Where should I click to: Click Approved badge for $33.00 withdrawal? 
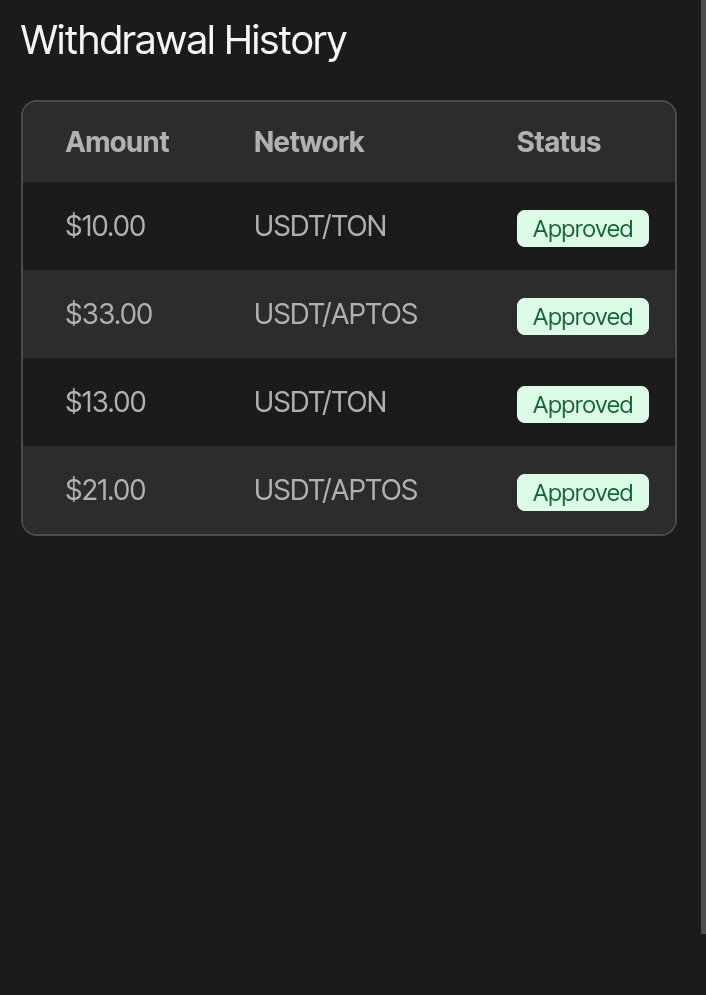(582, 317)
